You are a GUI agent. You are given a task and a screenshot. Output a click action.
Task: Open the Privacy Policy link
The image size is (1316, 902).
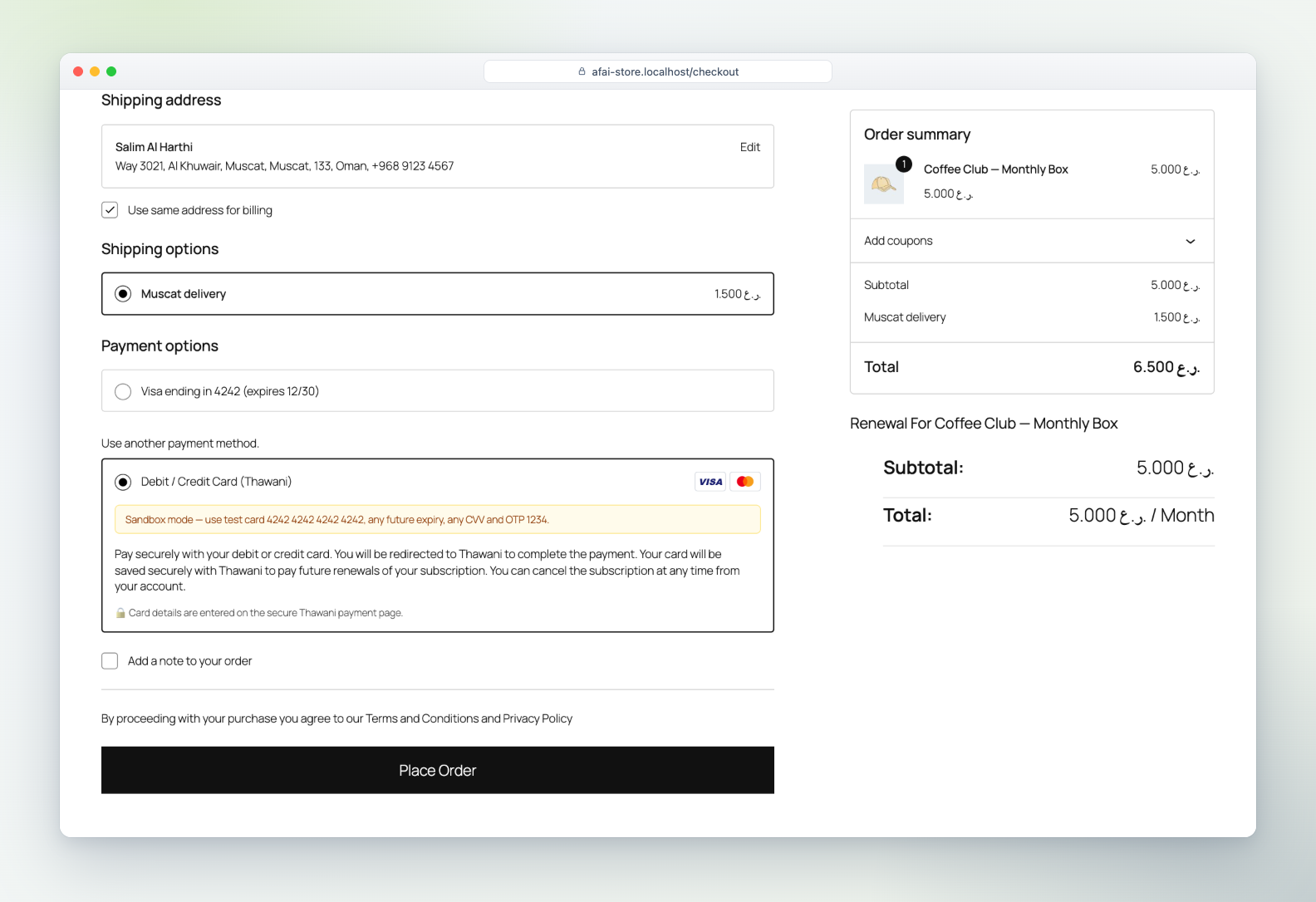[538, 718]
